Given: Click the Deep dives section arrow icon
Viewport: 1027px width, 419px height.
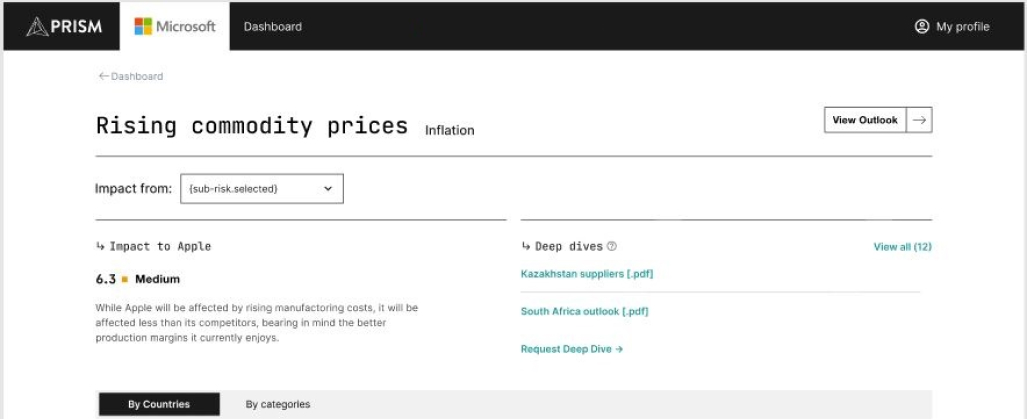Looking at the screenshot, I should [526, 246].
